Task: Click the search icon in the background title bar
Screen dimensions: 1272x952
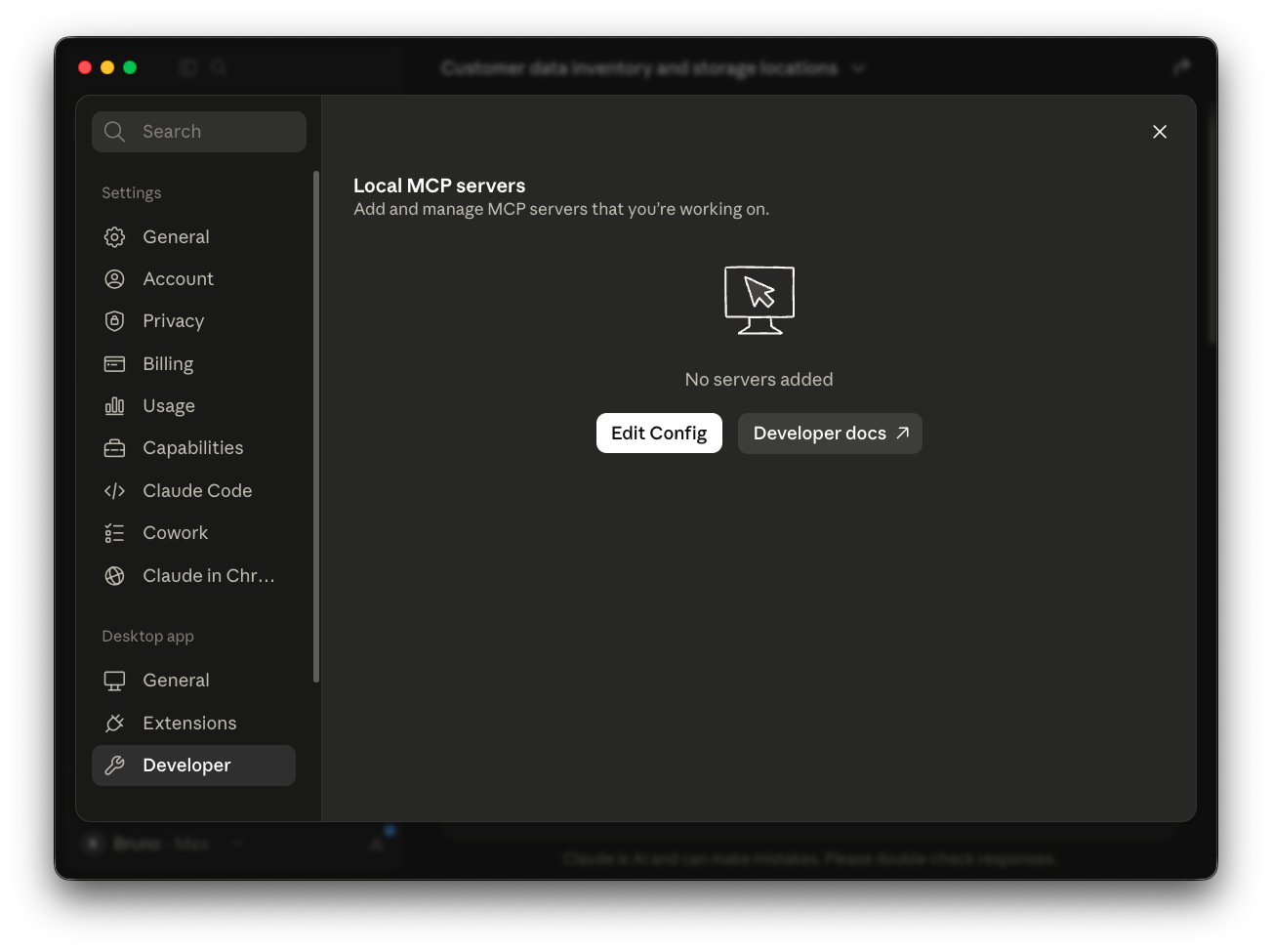Action: click(x=219, y=67)
